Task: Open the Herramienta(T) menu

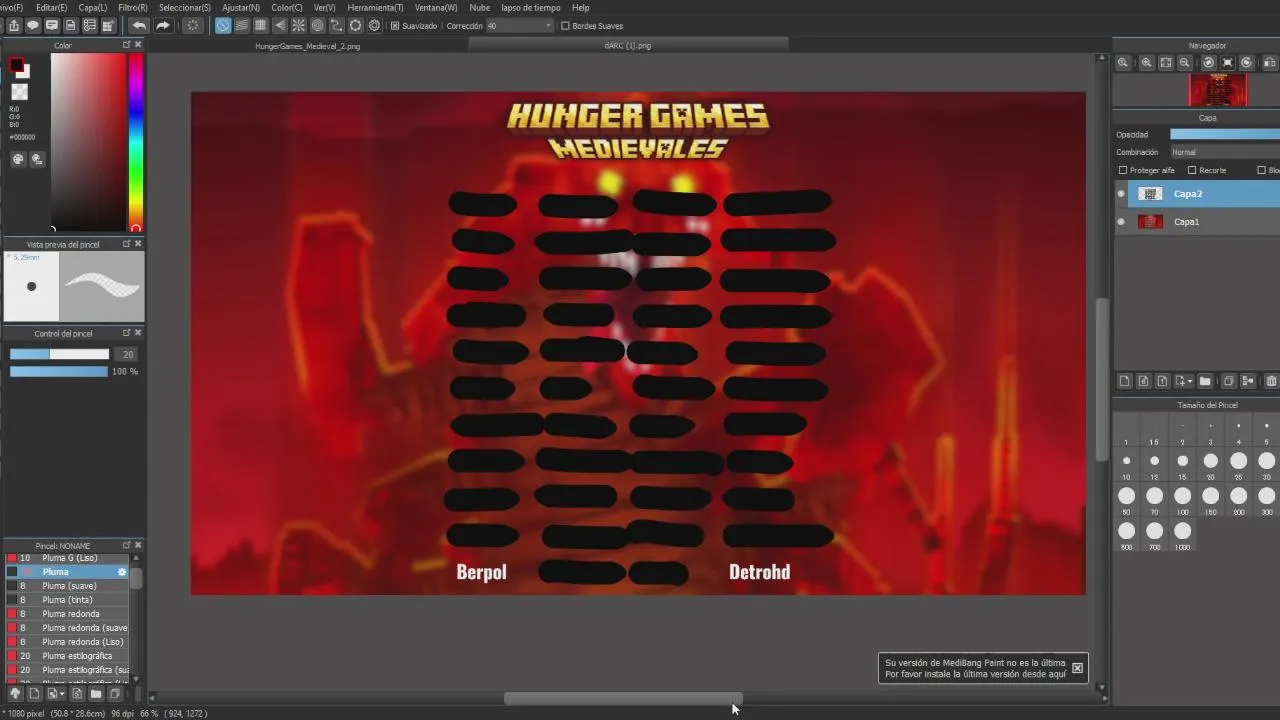Action: click(376, 7)
